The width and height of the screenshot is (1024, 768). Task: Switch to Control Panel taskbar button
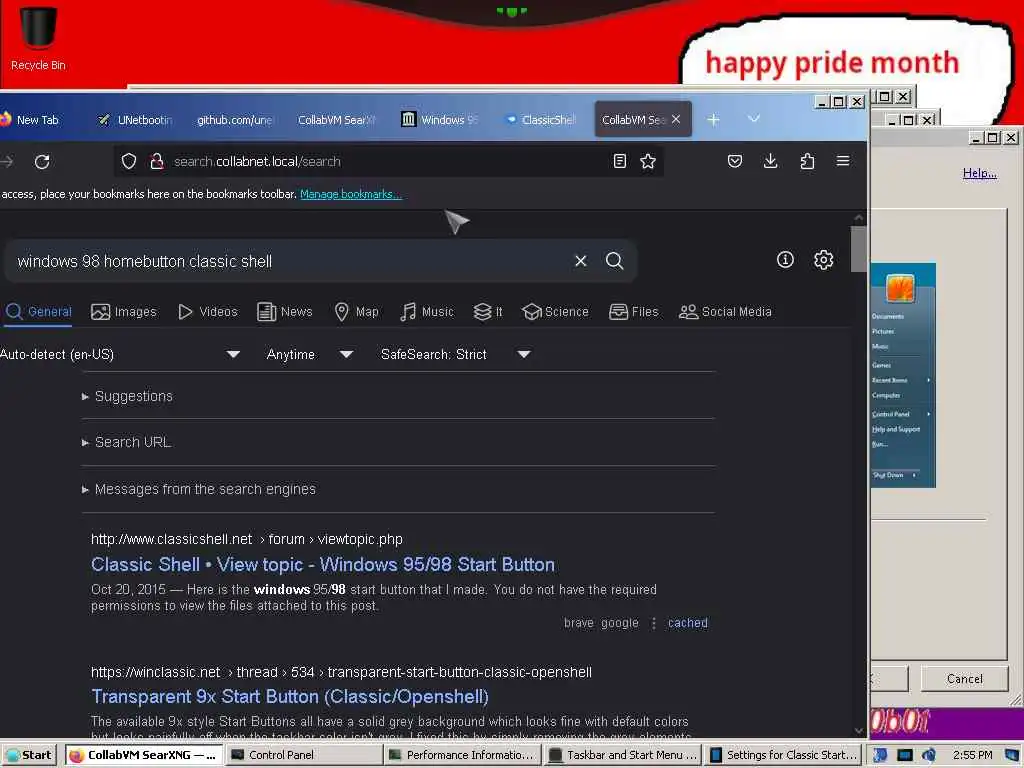click(x=304, y=755)
